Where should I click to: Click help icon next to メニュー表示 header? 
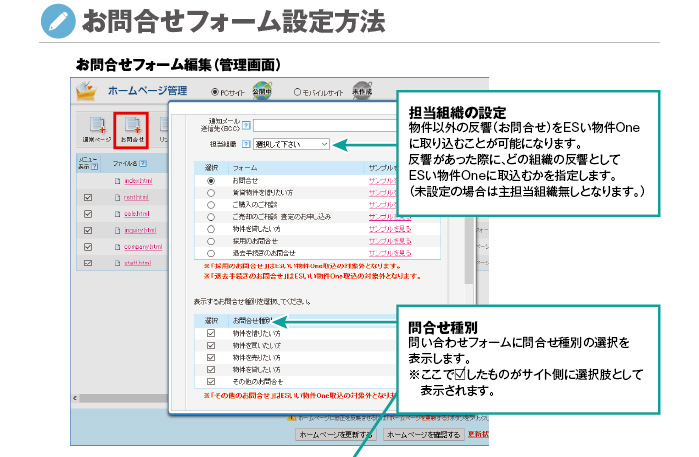tap(95, 167)
